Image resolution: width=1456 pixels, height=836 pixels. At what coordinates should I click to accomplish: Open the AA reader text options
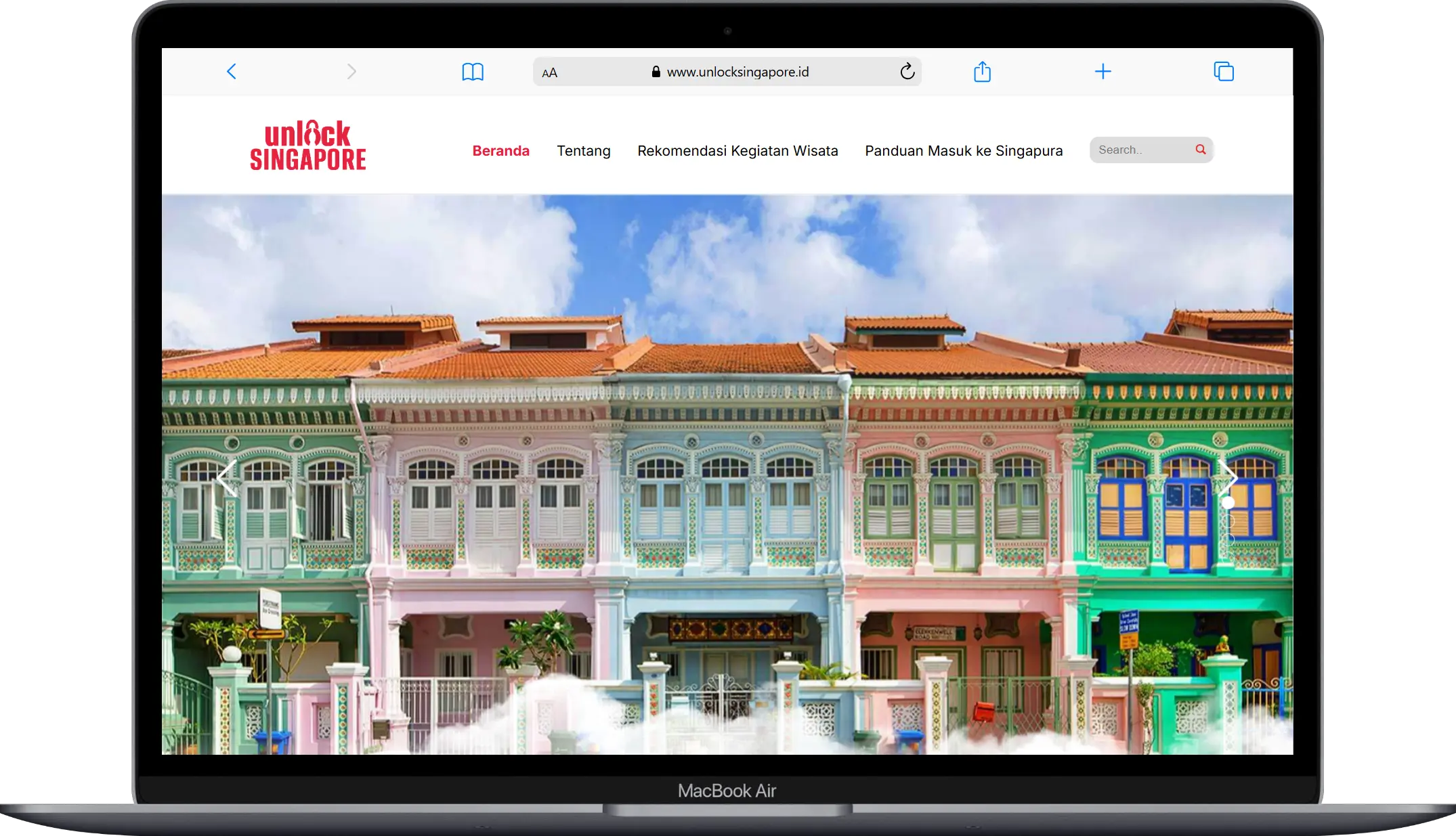[549, 72]
